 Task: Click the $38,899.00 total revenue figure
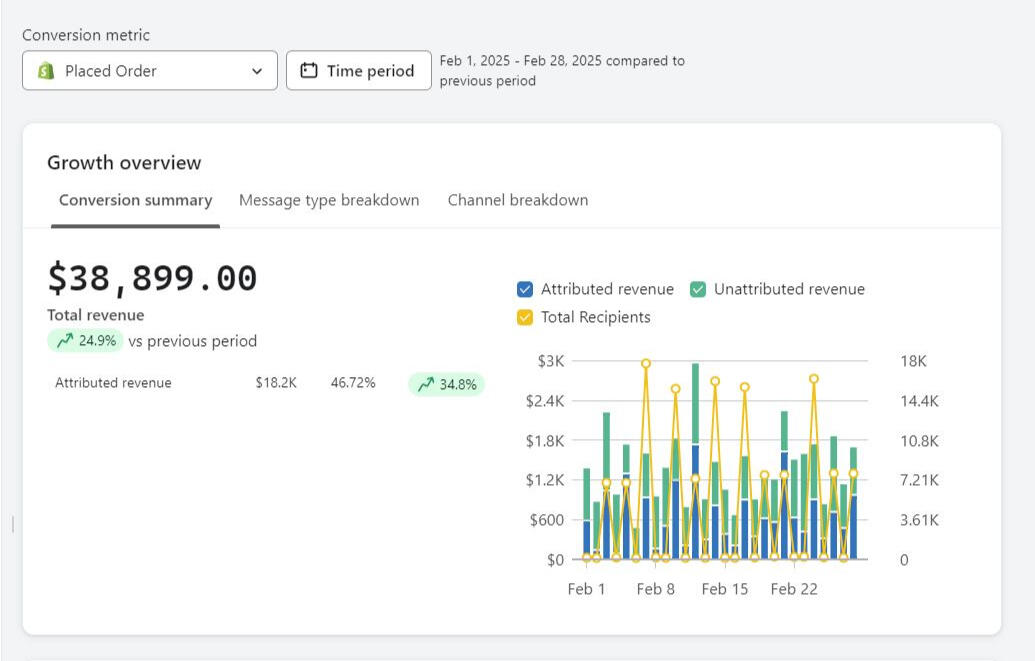[152, 278]
